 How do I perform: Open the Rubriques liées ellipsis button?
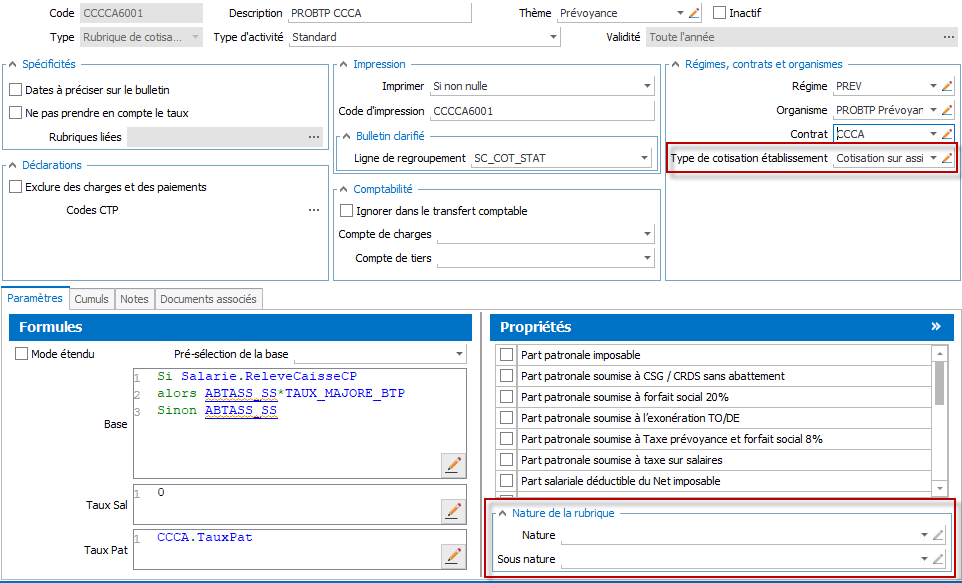point(314,137)
